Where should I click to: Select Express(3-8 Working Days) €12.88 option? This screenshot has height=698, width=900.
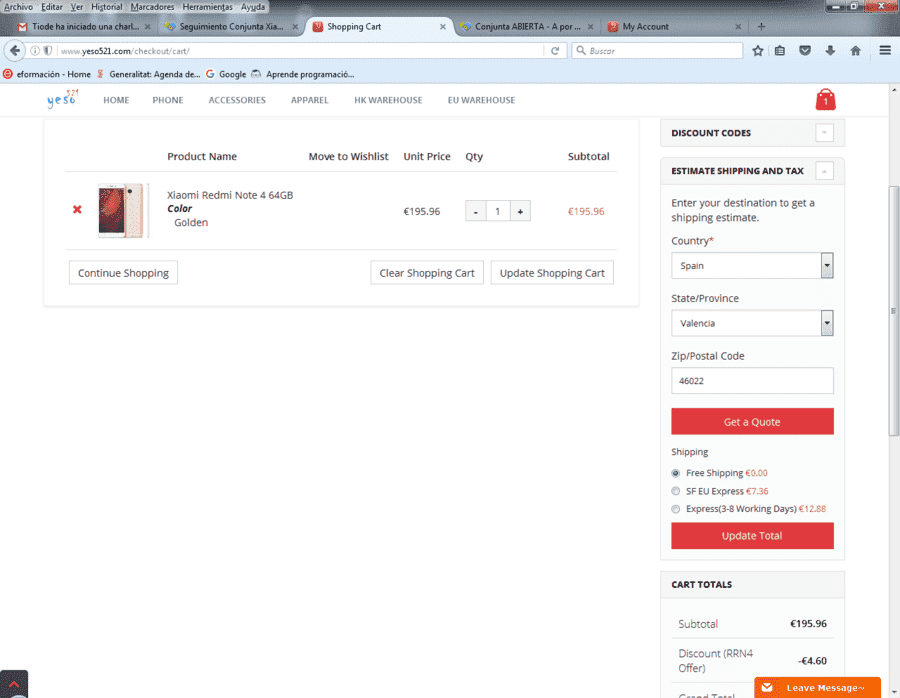coord(676,509)
